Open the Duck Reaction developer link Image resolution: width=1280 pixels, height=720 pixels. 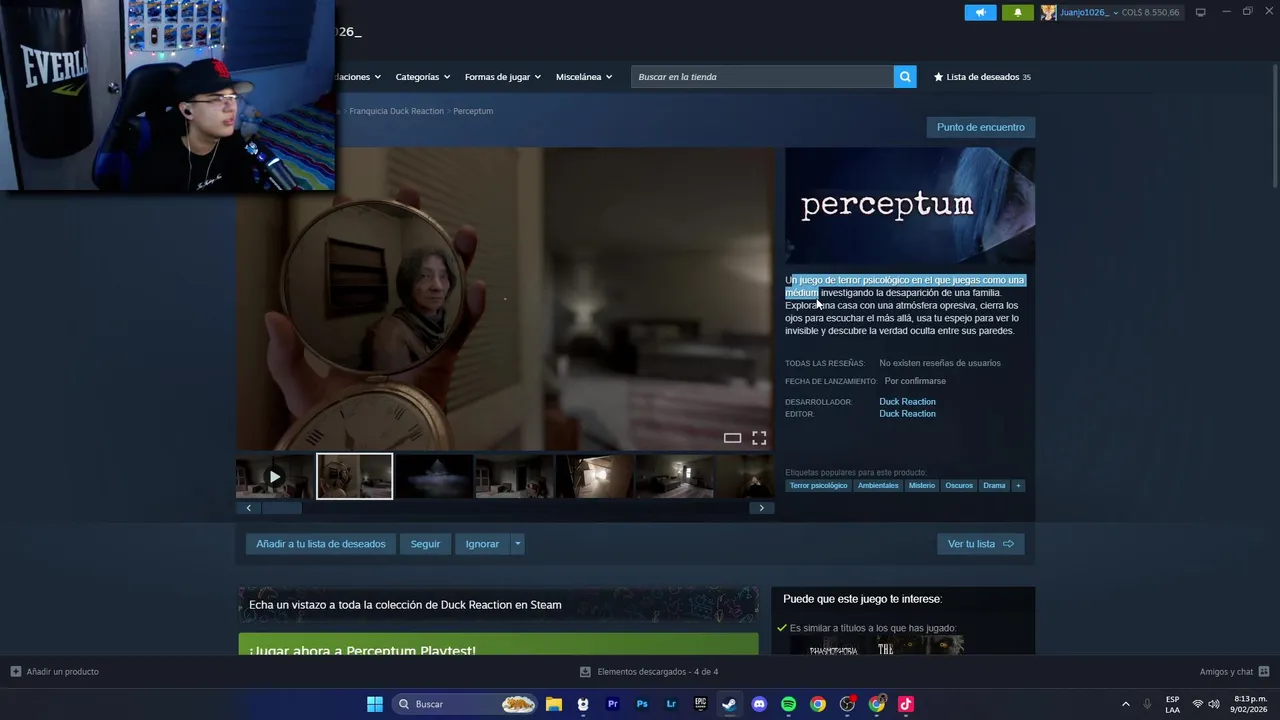coord(907,402)
